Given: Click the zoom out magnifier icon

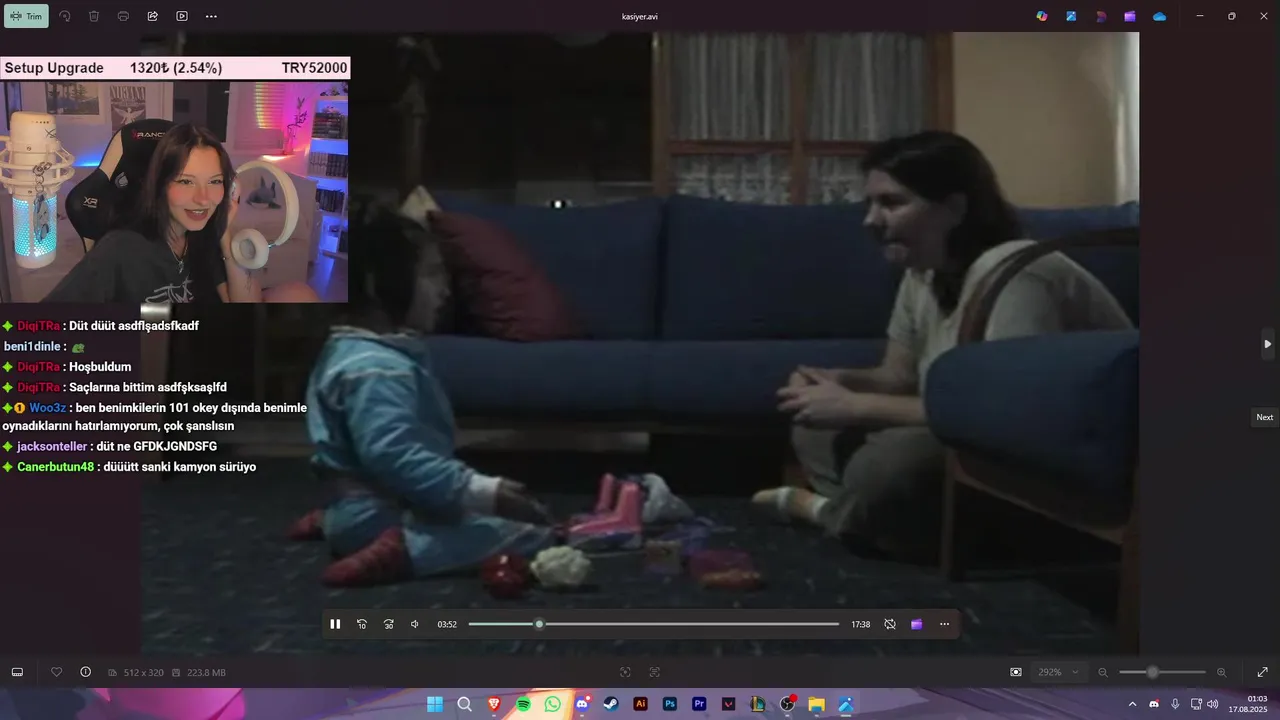Looking at the screenshot, I should 1103,672.
